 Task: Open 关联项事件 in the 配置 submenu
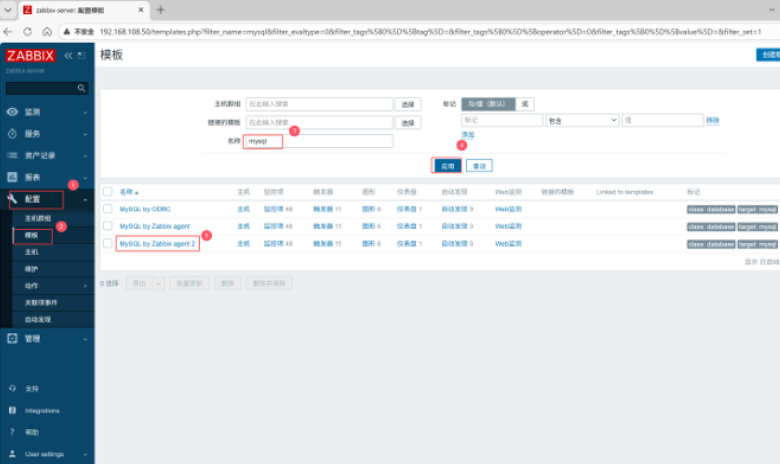(41, 302)
